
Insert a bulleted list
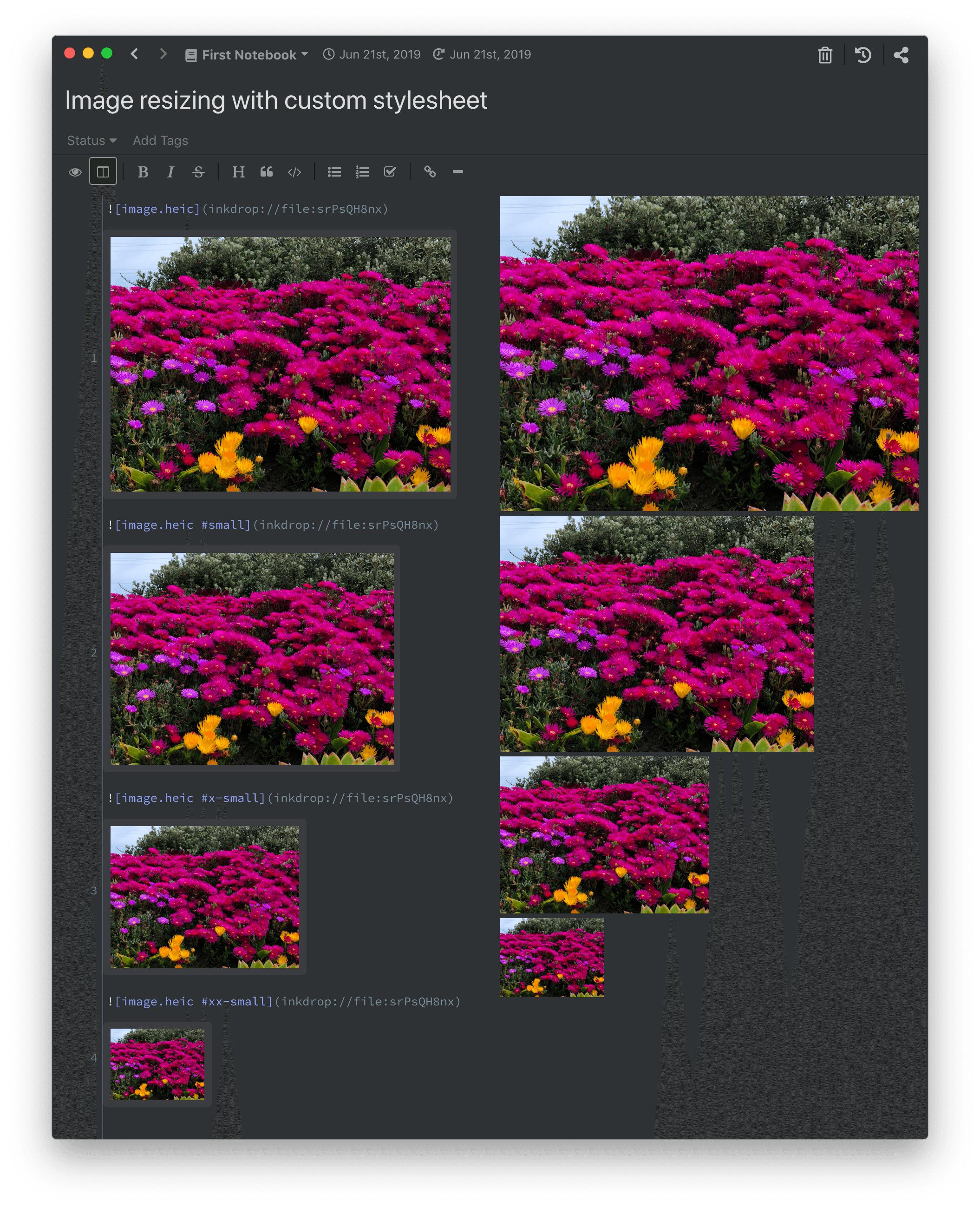[x=334, y=172]
